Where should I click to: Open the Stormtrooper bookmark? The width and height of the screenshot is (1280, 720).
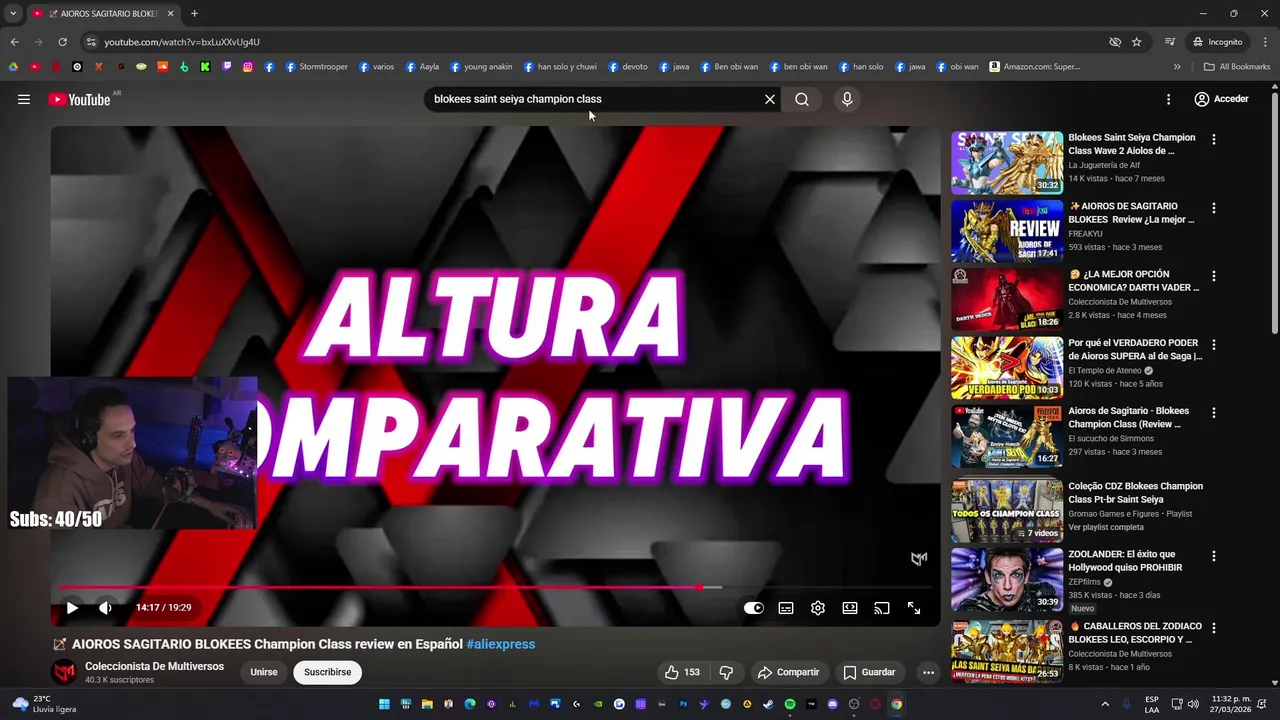(317, 67)
